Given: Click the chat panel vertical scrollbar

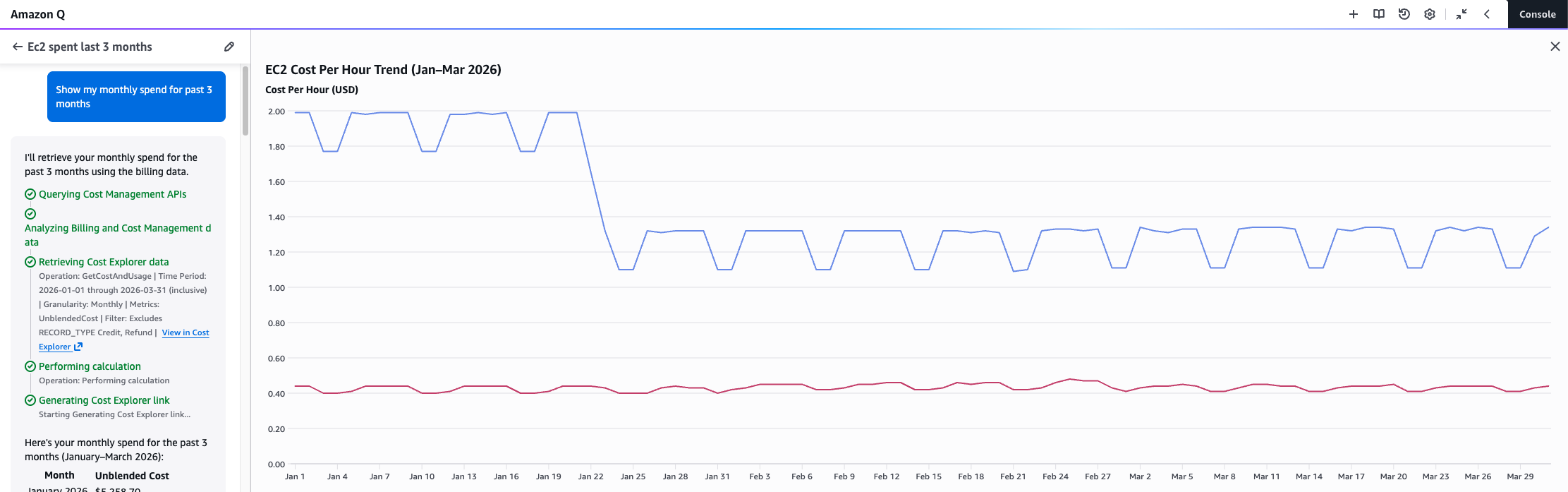Looking at the screenshot, I should pos(245,100).
